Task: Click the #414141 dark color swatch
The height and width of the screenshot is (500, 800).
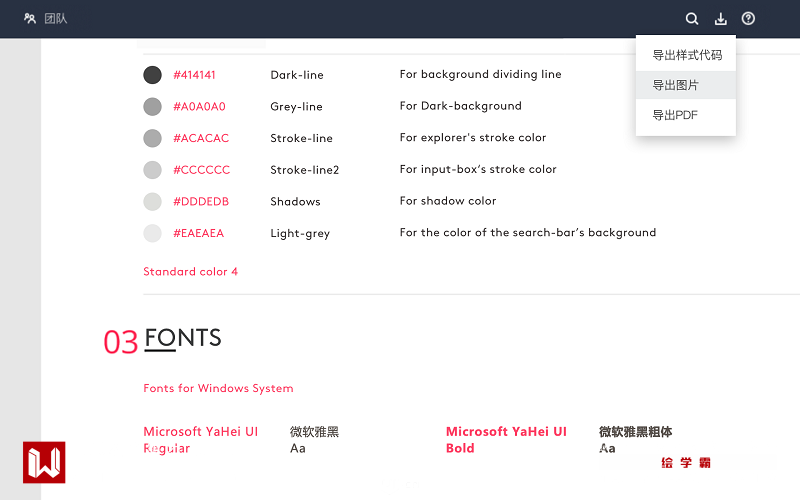Action: click(x=152, y=75)
